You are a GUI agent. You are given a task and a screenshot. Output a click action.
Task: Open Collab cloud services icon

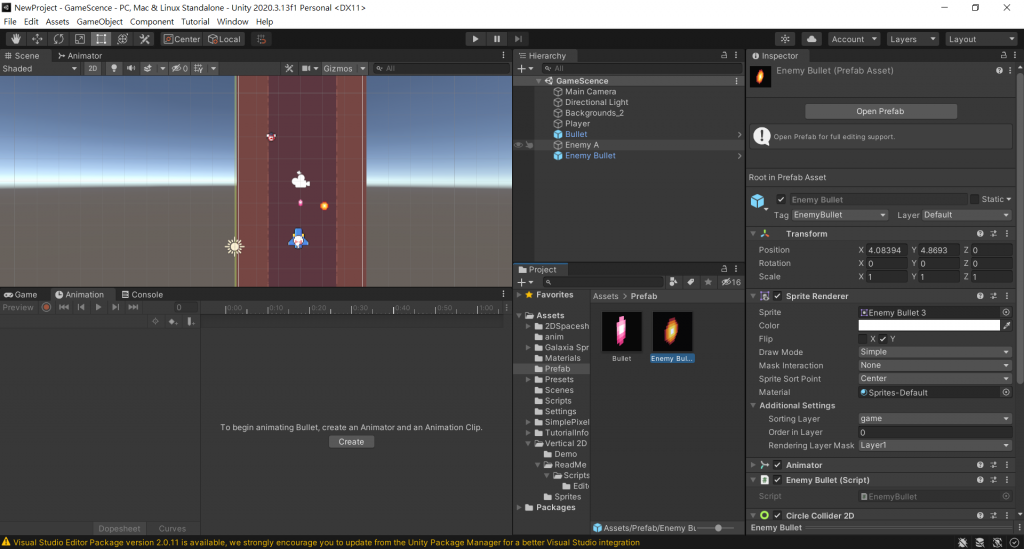812,39
